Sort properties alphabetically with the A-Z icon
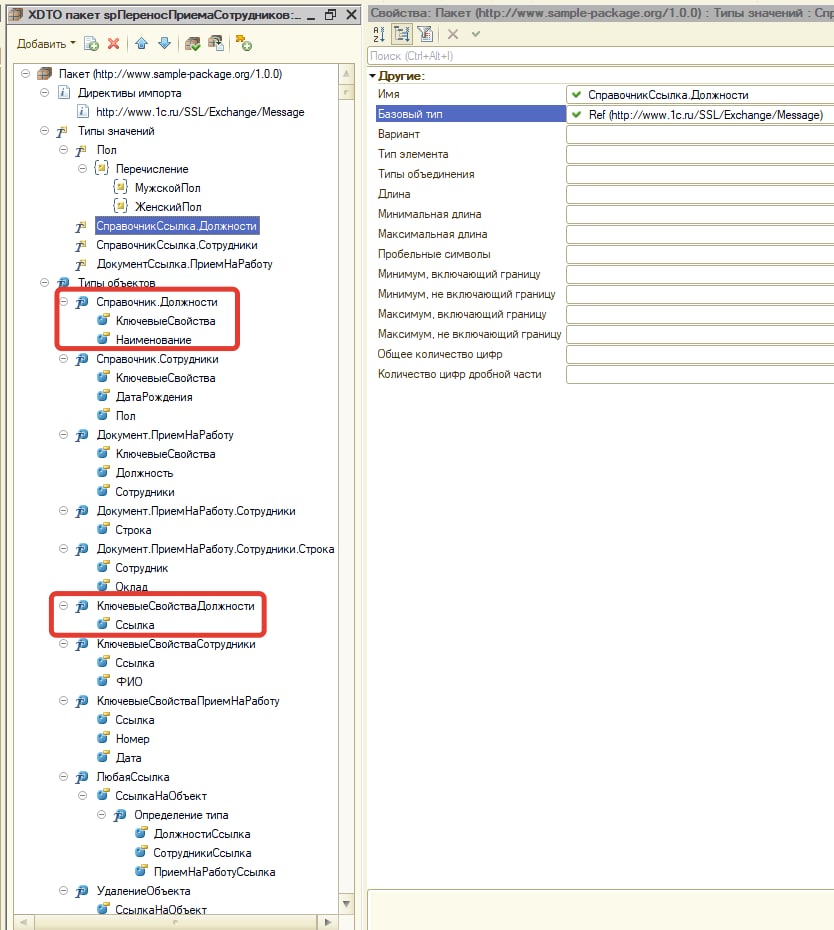Viewport: 834px width, 930px height. pos(380,34)
